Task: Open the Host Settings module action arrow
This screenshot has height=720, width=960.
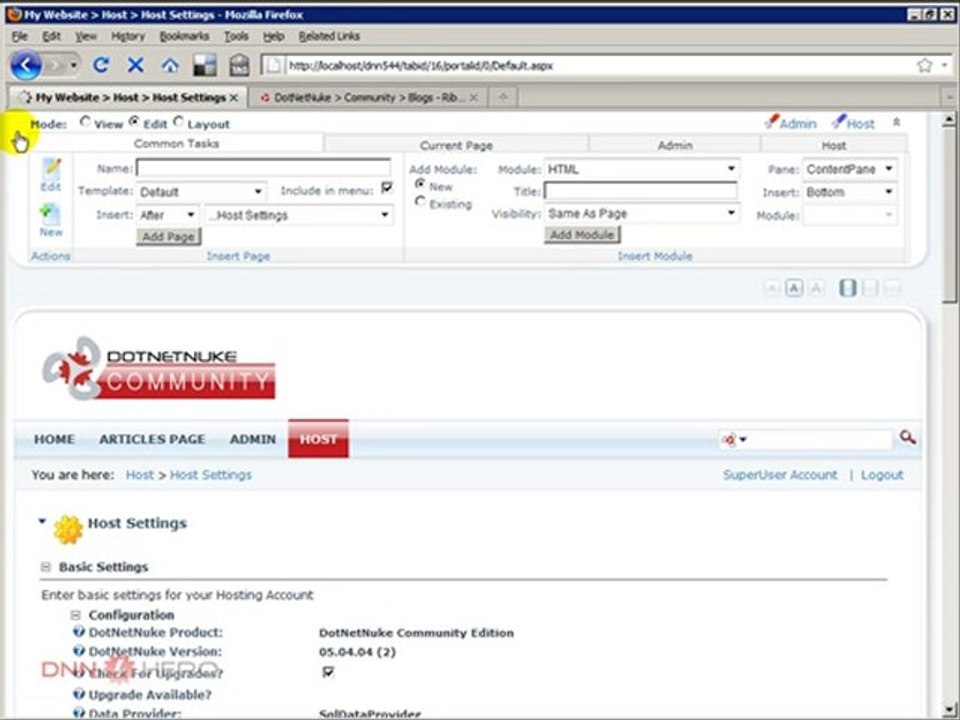Action: point(42,521)
